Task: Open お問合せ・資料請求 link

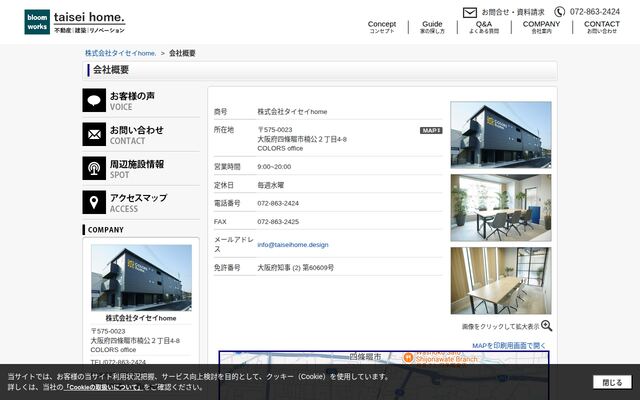Action: click(513, 12)
